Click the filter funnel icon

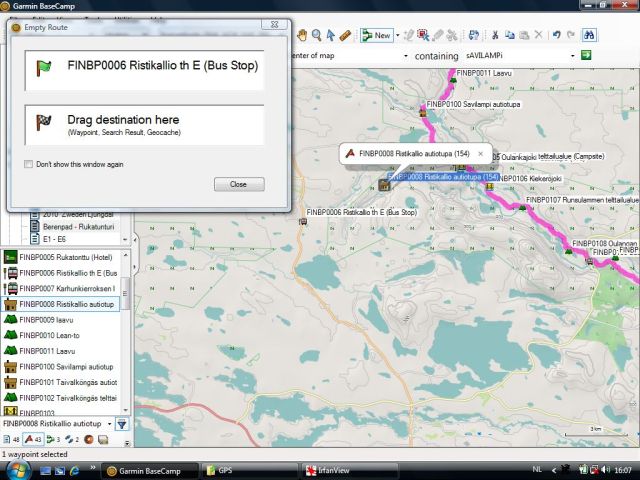[x=122, y=424]
